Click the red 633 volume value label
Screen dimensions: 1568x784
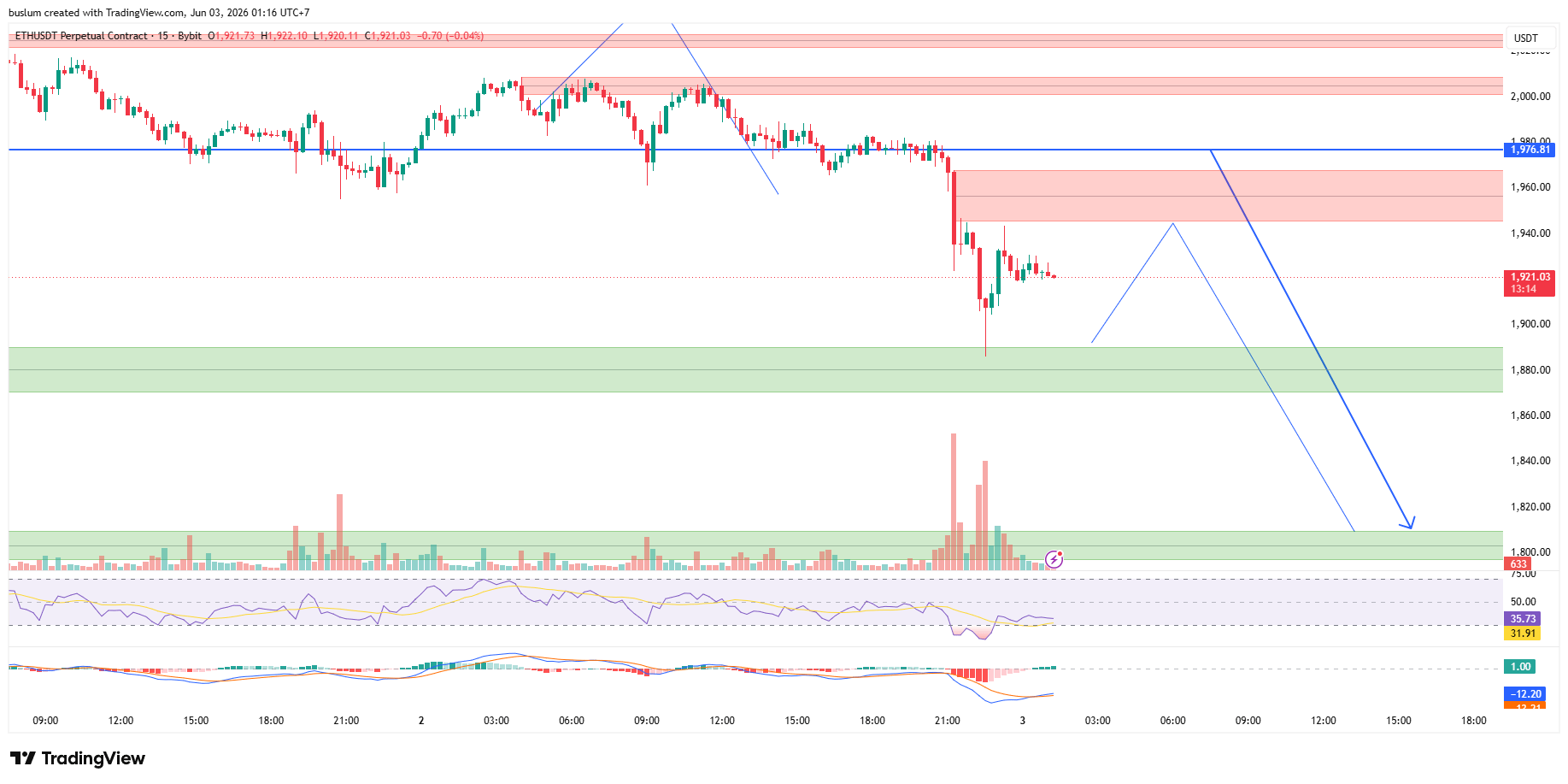1518,564
